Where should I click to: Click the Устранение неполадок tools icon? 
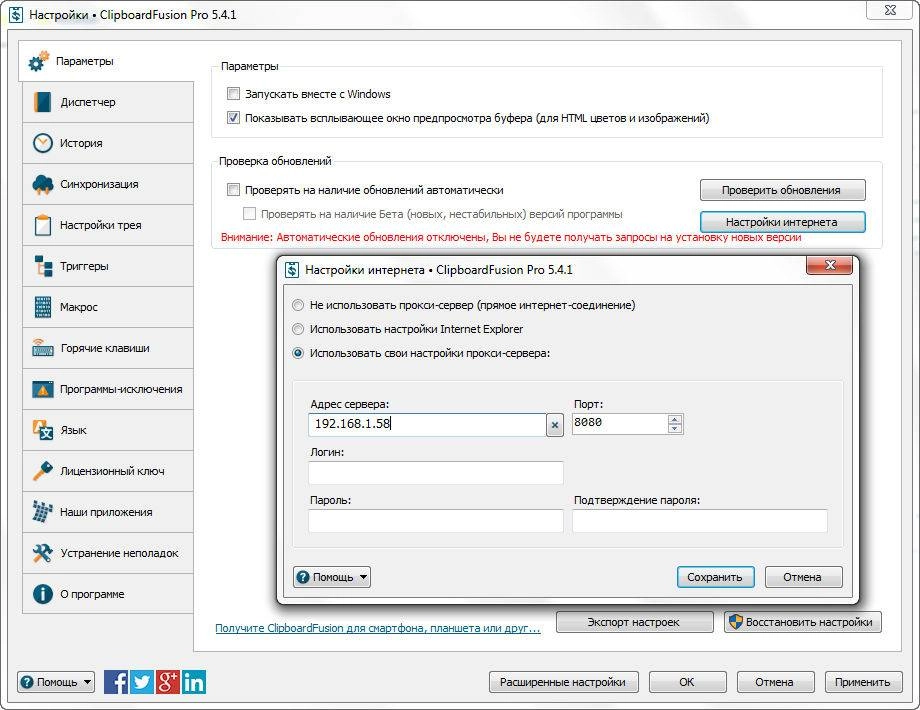click(43, 553)
